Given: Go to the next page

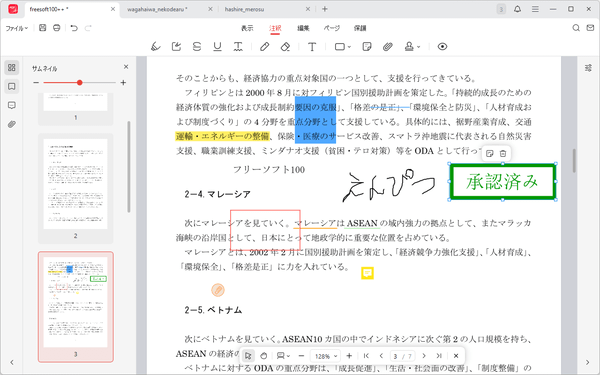Looking at the screenshot, I should pyautogui.click(x=424, y=356).
